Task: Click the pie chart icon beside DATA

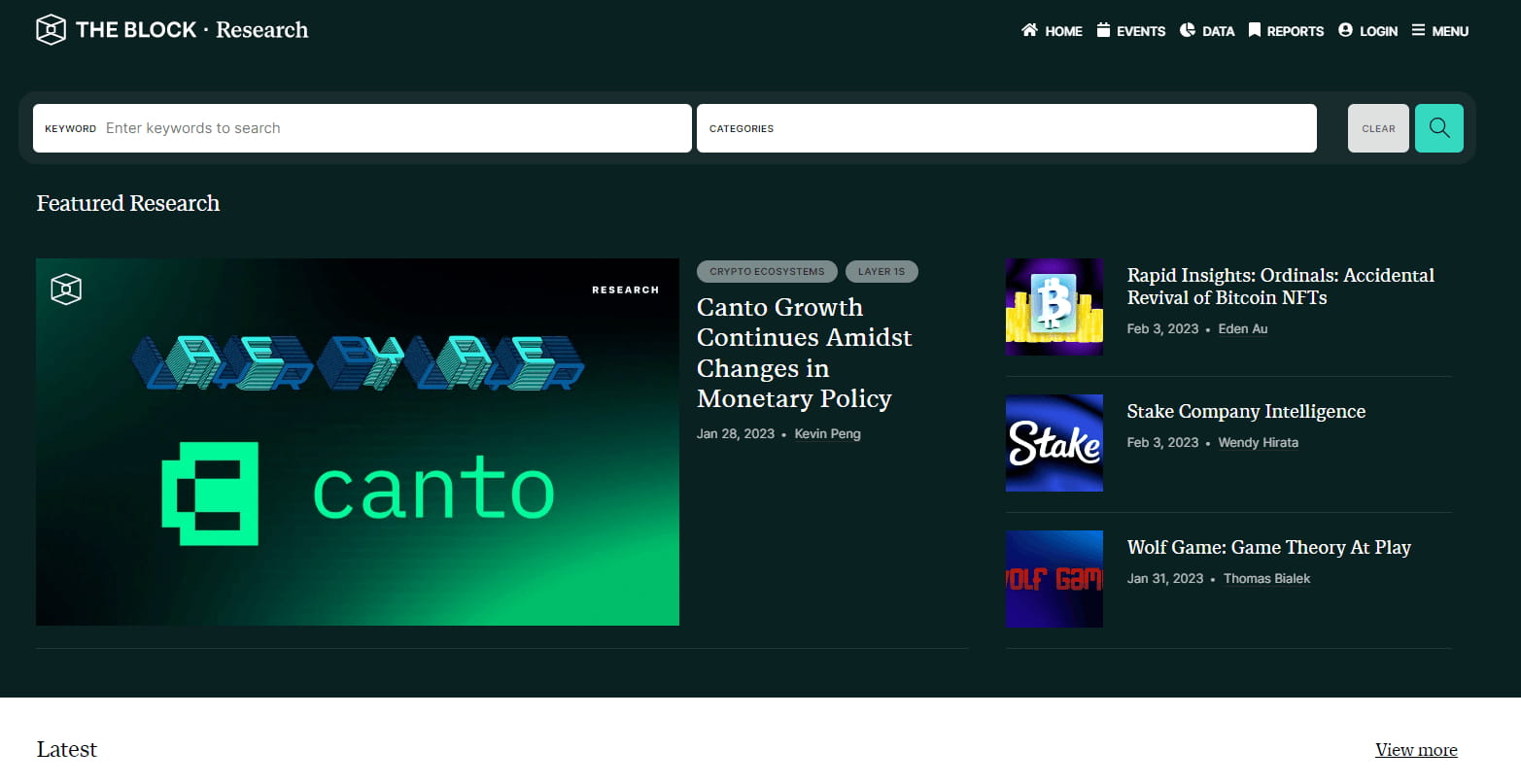Action: [x=1188, y=30]
